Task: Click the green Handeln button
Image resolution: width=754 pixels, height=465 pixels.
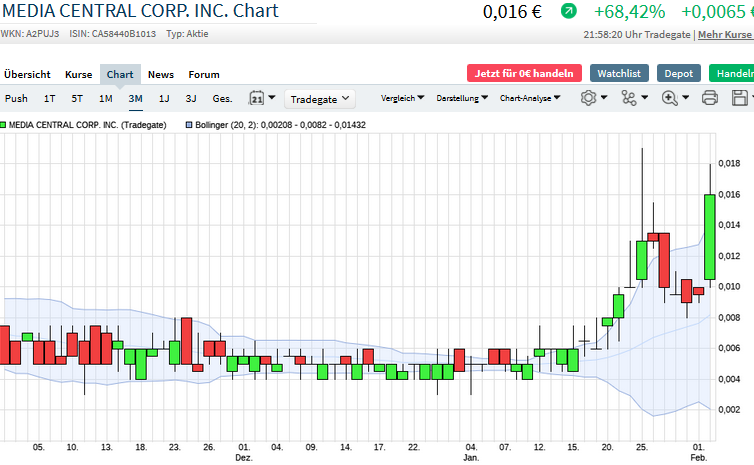Action: pos(731,73)
